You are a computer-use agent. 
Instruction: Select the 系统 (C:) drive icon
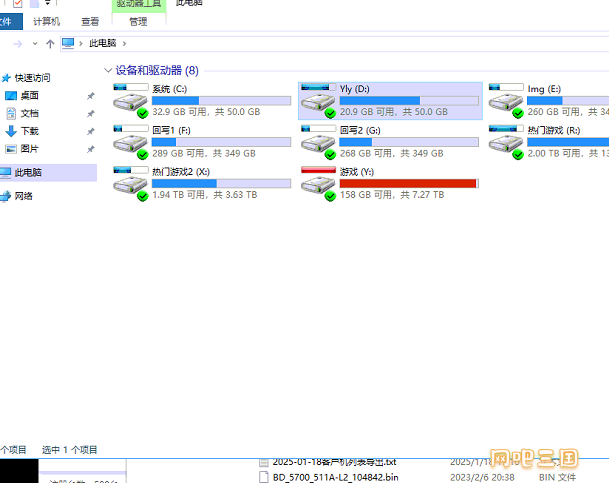pyautogui.click(x=130, y=101)
